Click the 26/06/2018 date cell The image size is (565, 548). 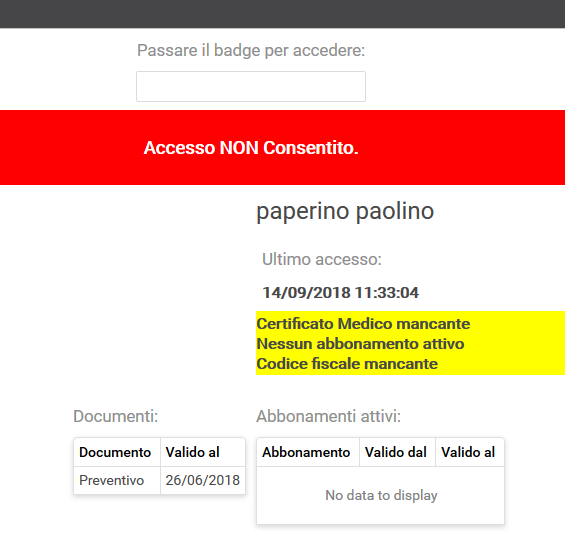203,480
